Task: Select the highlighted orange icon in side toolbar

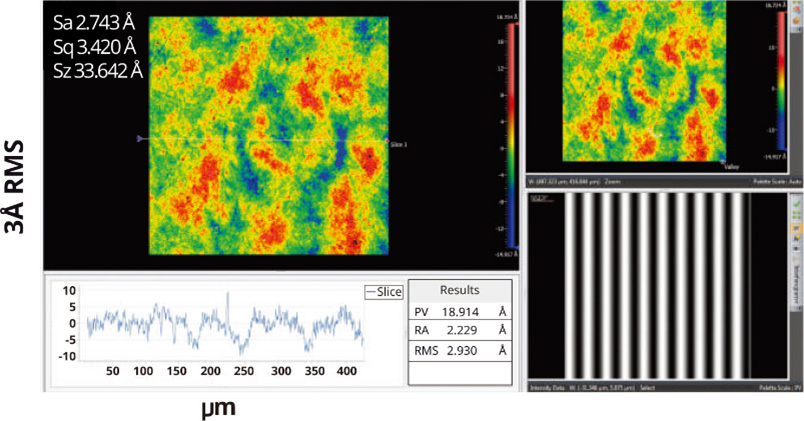Action: pos(795,228)
